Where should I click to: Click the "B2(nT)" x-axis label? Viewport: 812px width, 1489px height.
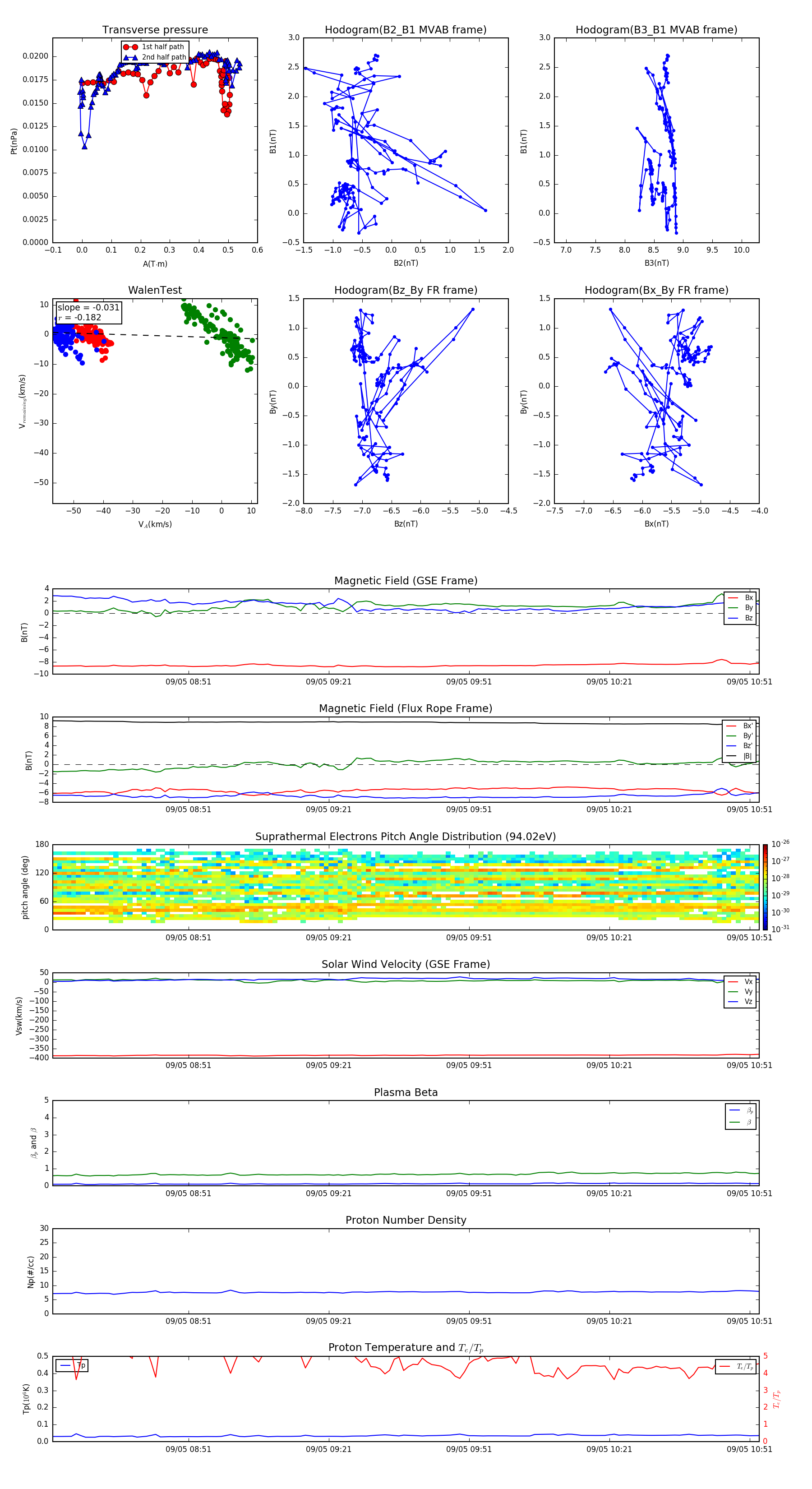(406, 263)
